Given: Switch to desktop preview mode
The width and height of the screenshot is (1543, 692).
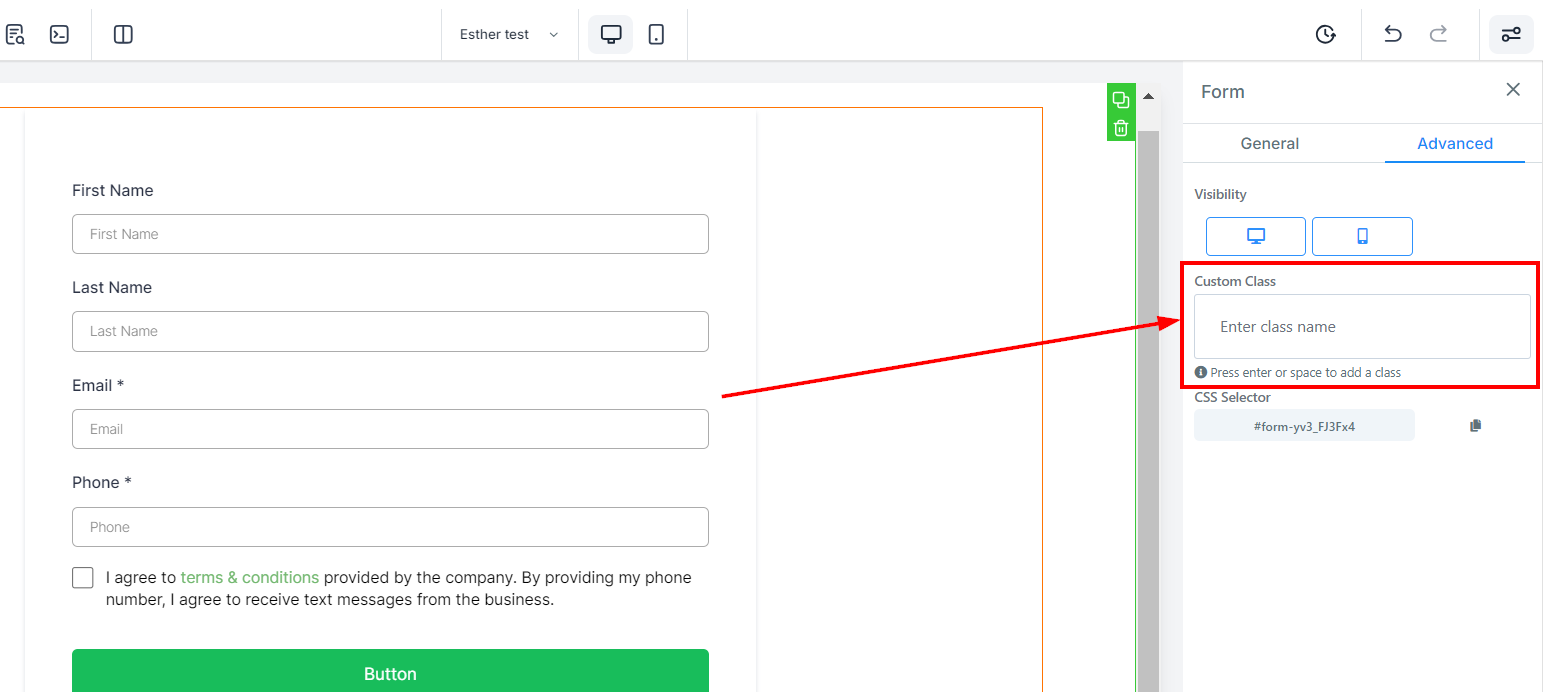Looking at the screenshot, I should tap(611, 34).
